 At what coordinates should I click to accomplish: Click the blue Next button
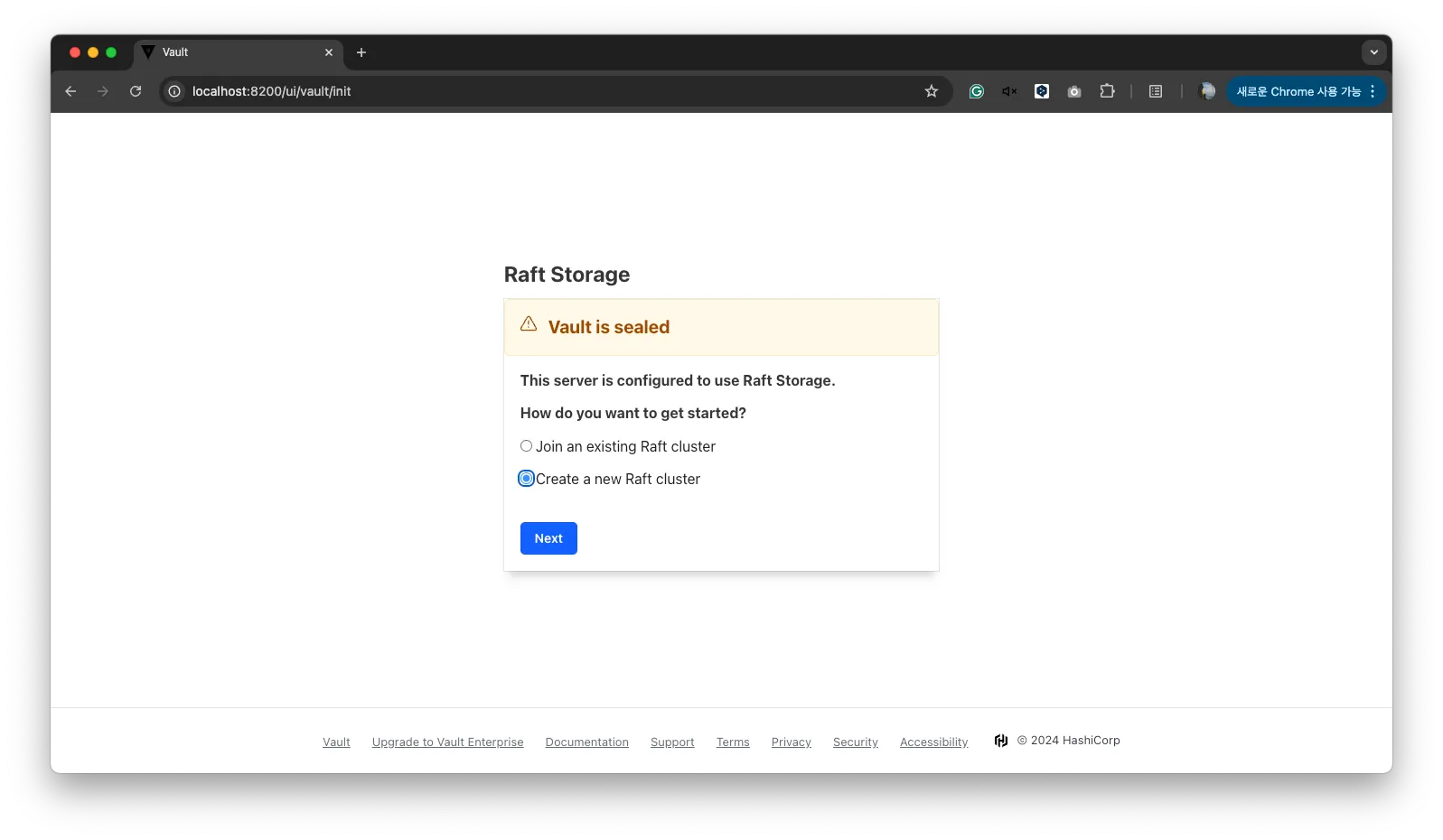tap(548, 538)
